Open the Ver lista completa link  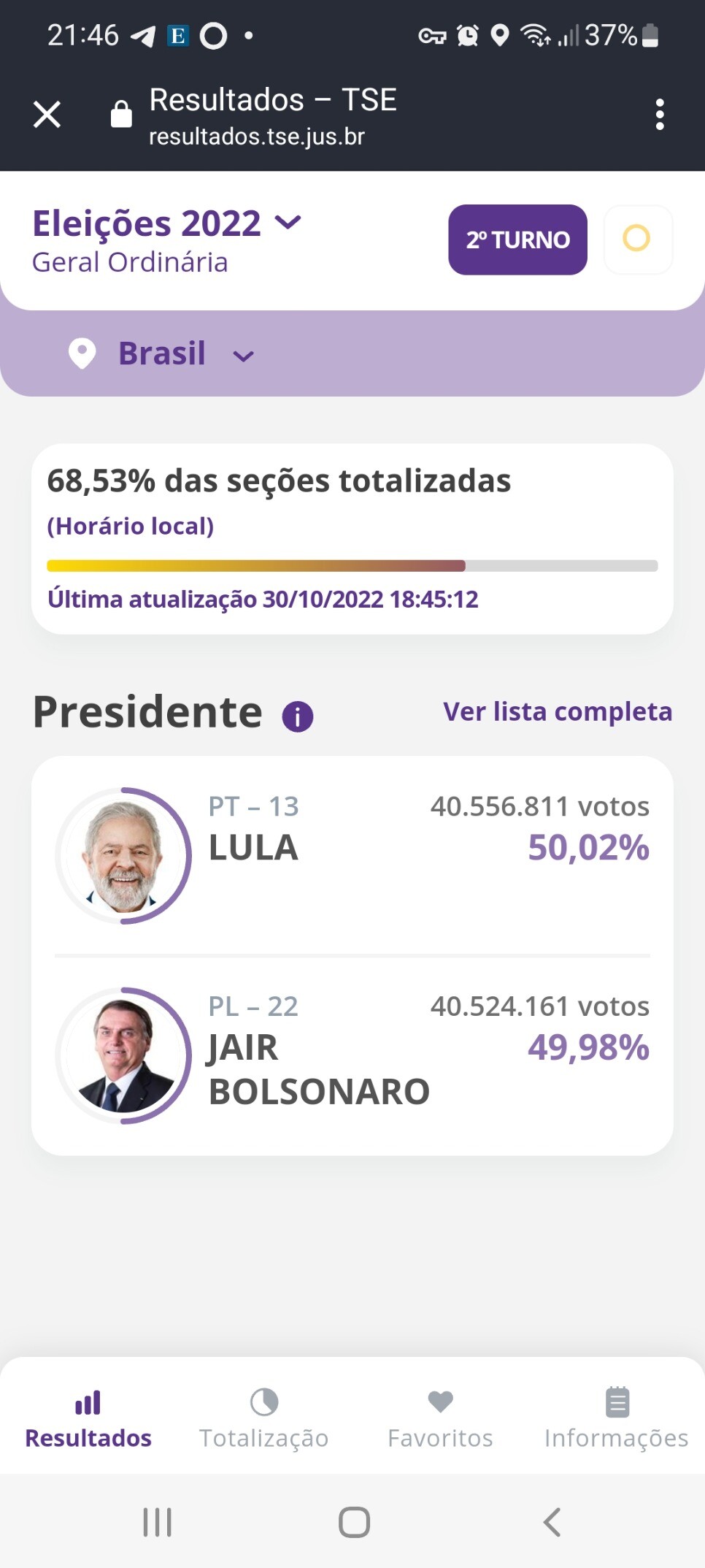pyautogui.click(x=558, y=711)
